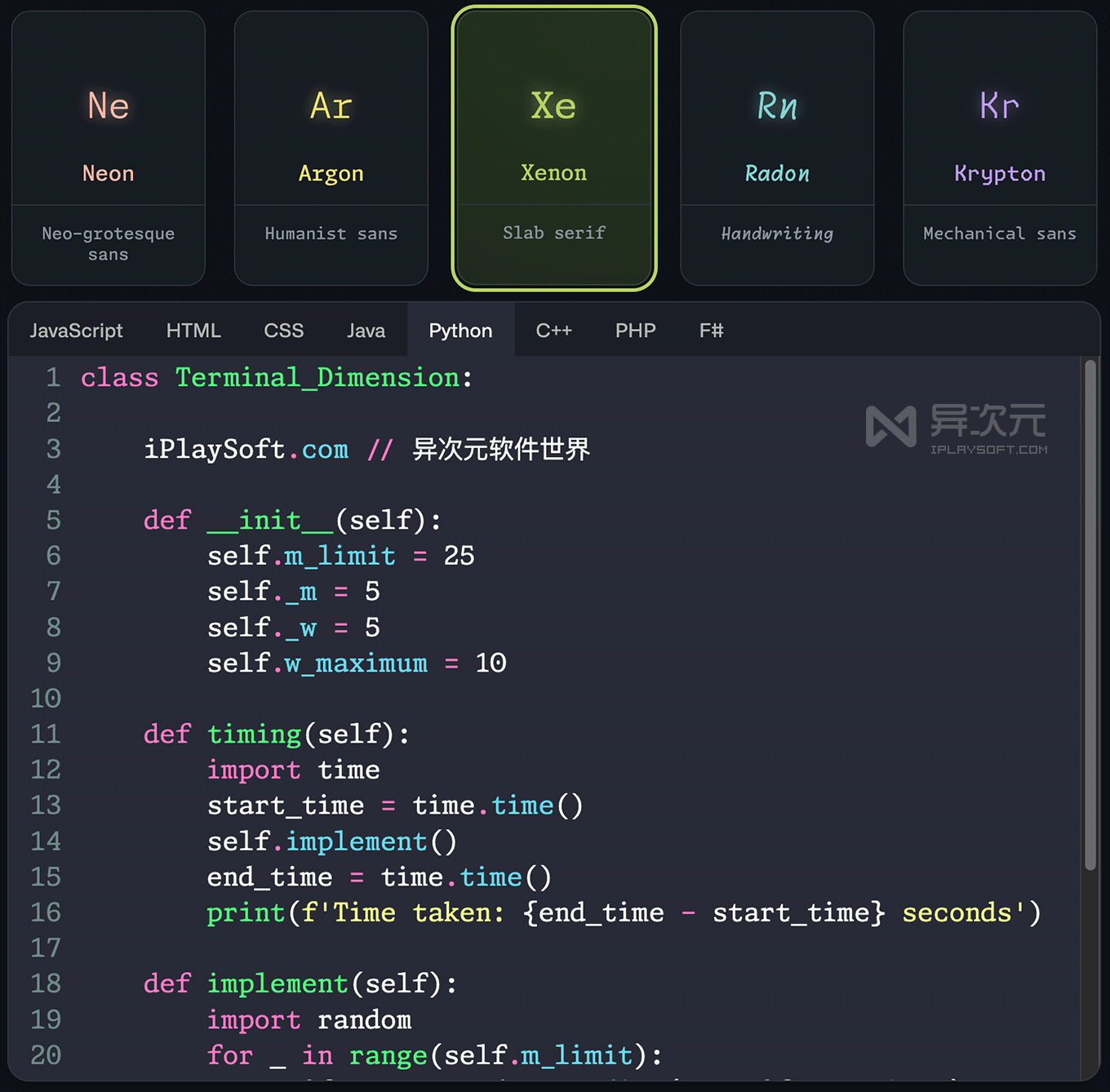The image size is (1110, 1092).
Task: Switch to the HTML tab
Action: [x=193, y=330]
